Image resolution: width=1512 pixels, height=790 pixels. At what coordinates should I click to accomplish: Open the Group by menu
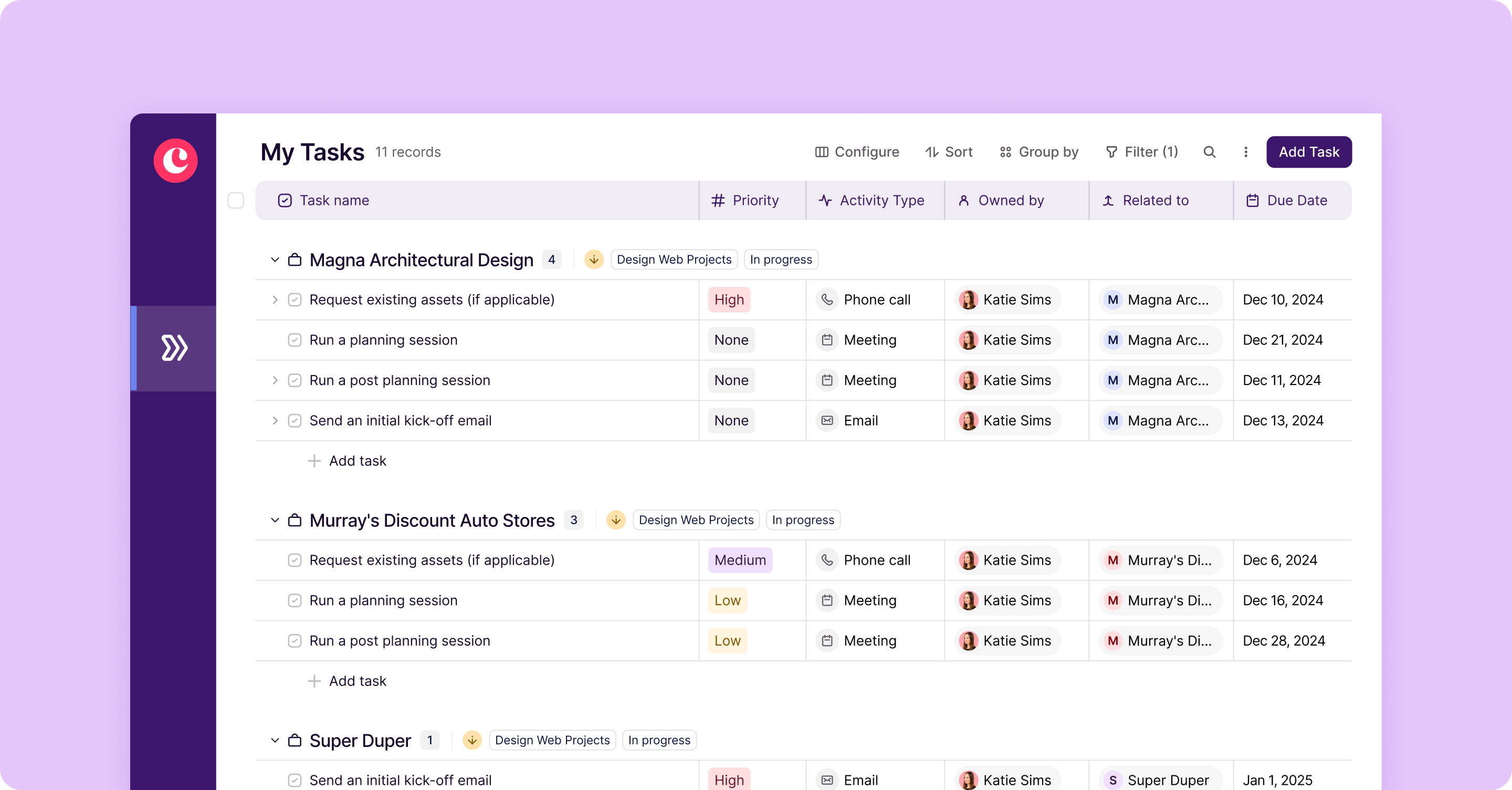pos(1039,152)
